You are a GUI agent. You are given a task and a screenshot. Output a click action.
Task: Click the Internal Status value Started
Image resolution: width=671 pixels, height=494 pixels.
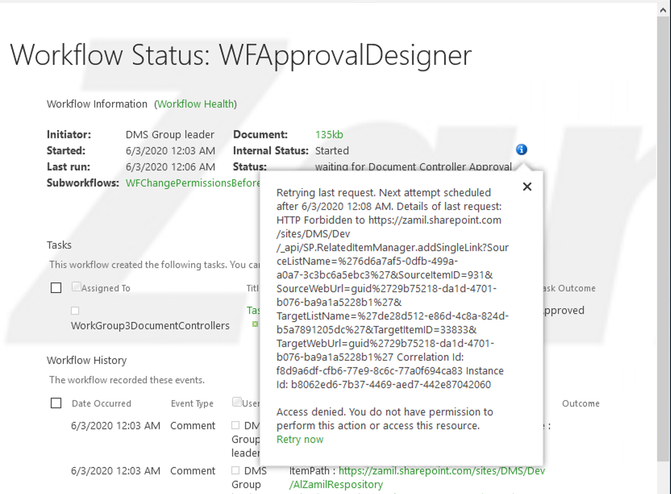point(332,151)
